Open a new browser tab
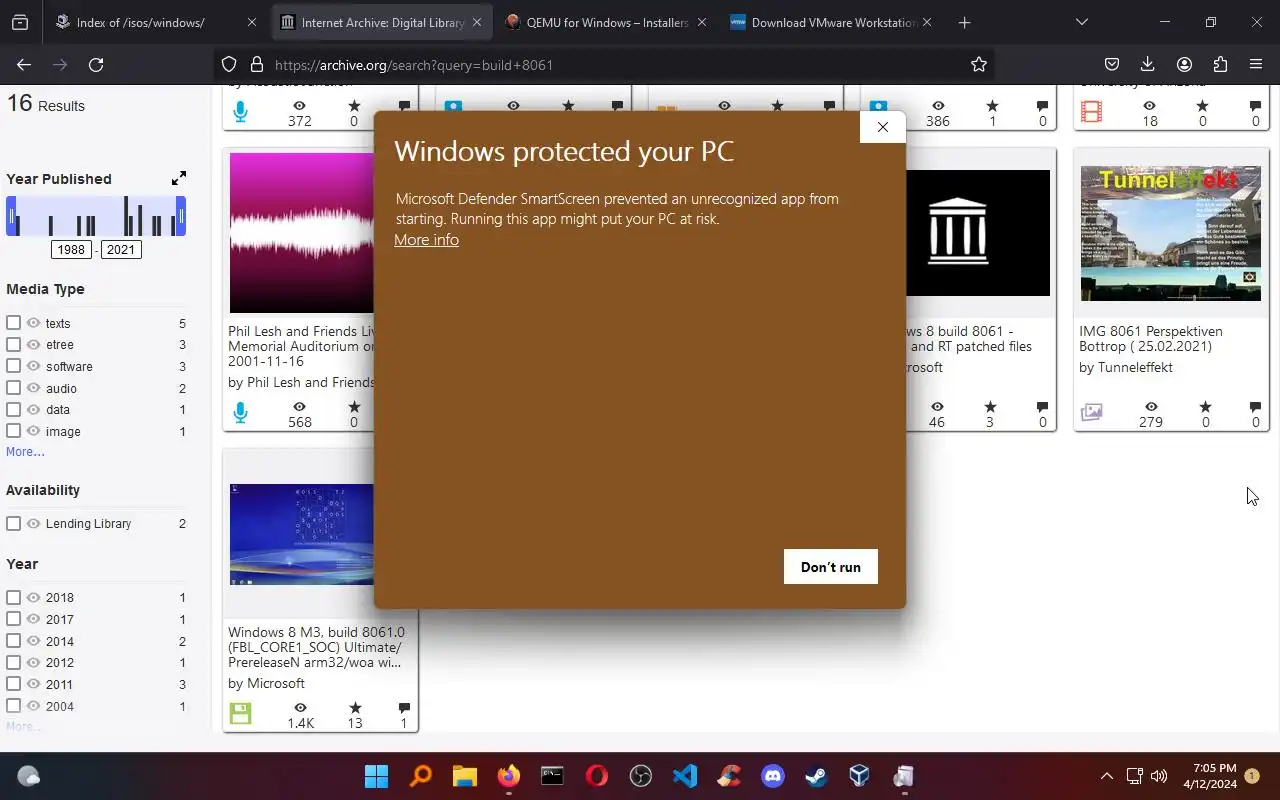Image resolution: width=1280 pixels, height=800 pixels. (x=964, y=22)
